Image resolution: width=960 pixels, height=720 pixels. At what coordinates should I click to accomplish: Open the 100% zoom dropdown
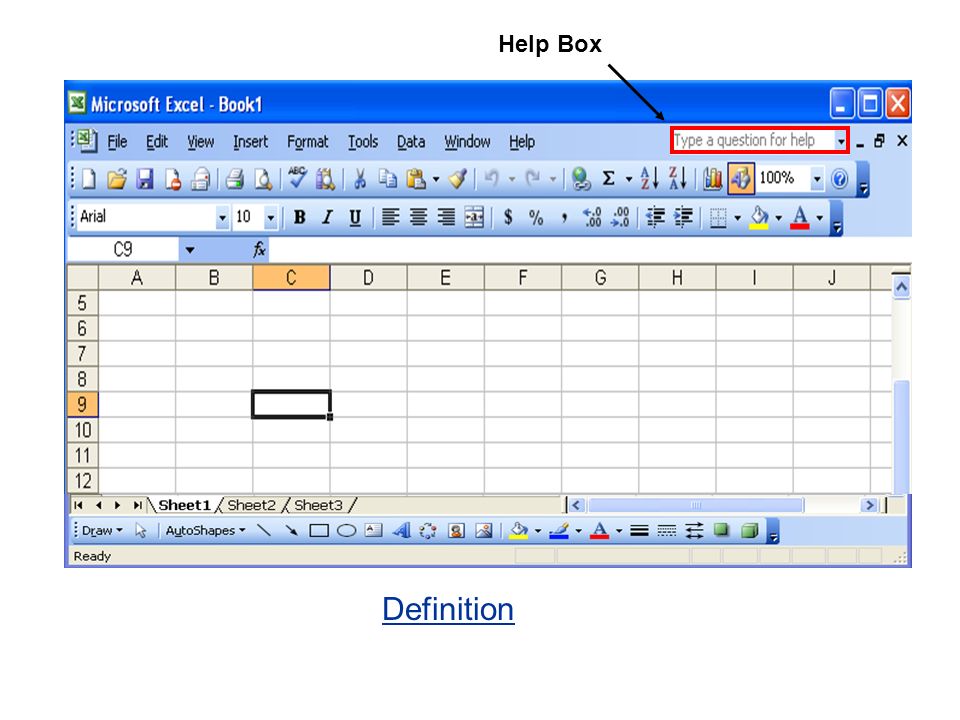[x=817, y=179]
